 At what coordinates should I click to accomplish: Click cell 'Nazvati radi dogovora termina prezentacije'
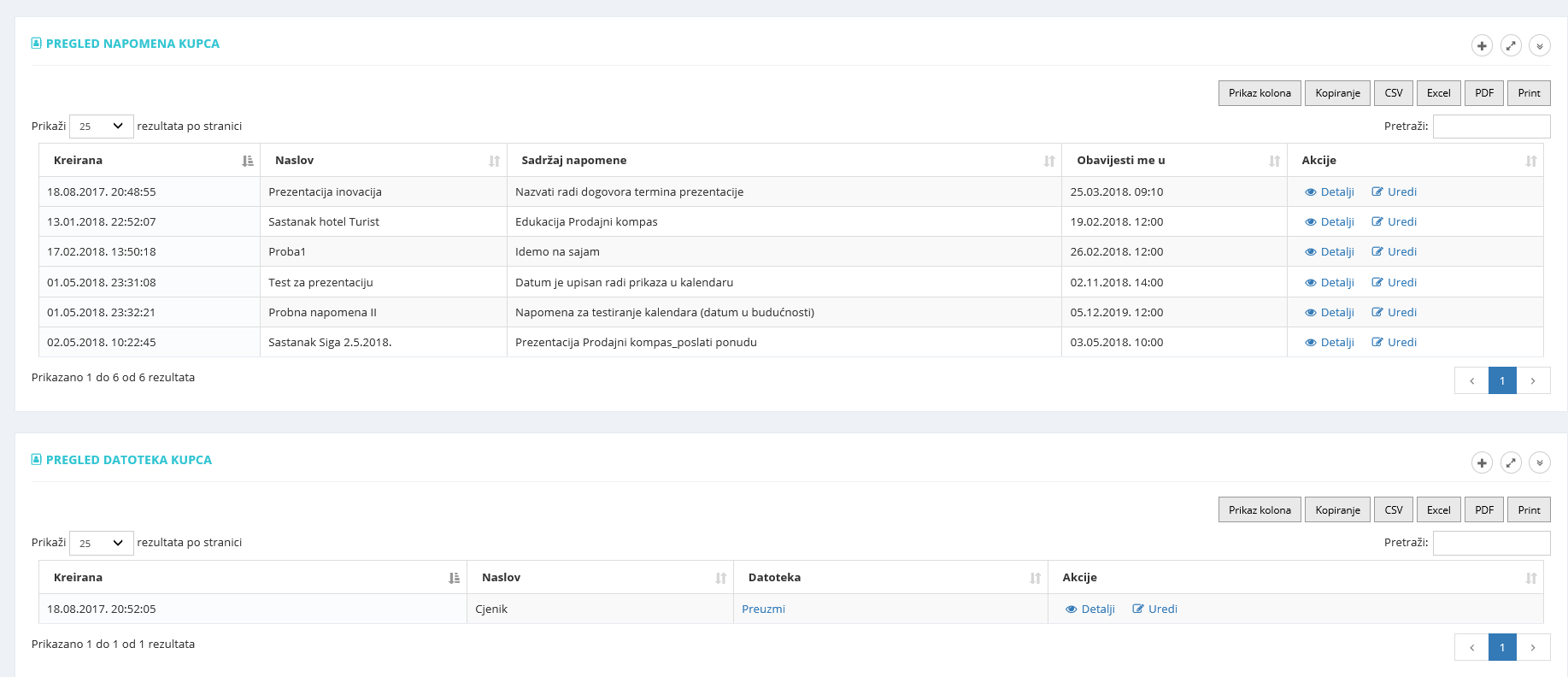[784, 192]
